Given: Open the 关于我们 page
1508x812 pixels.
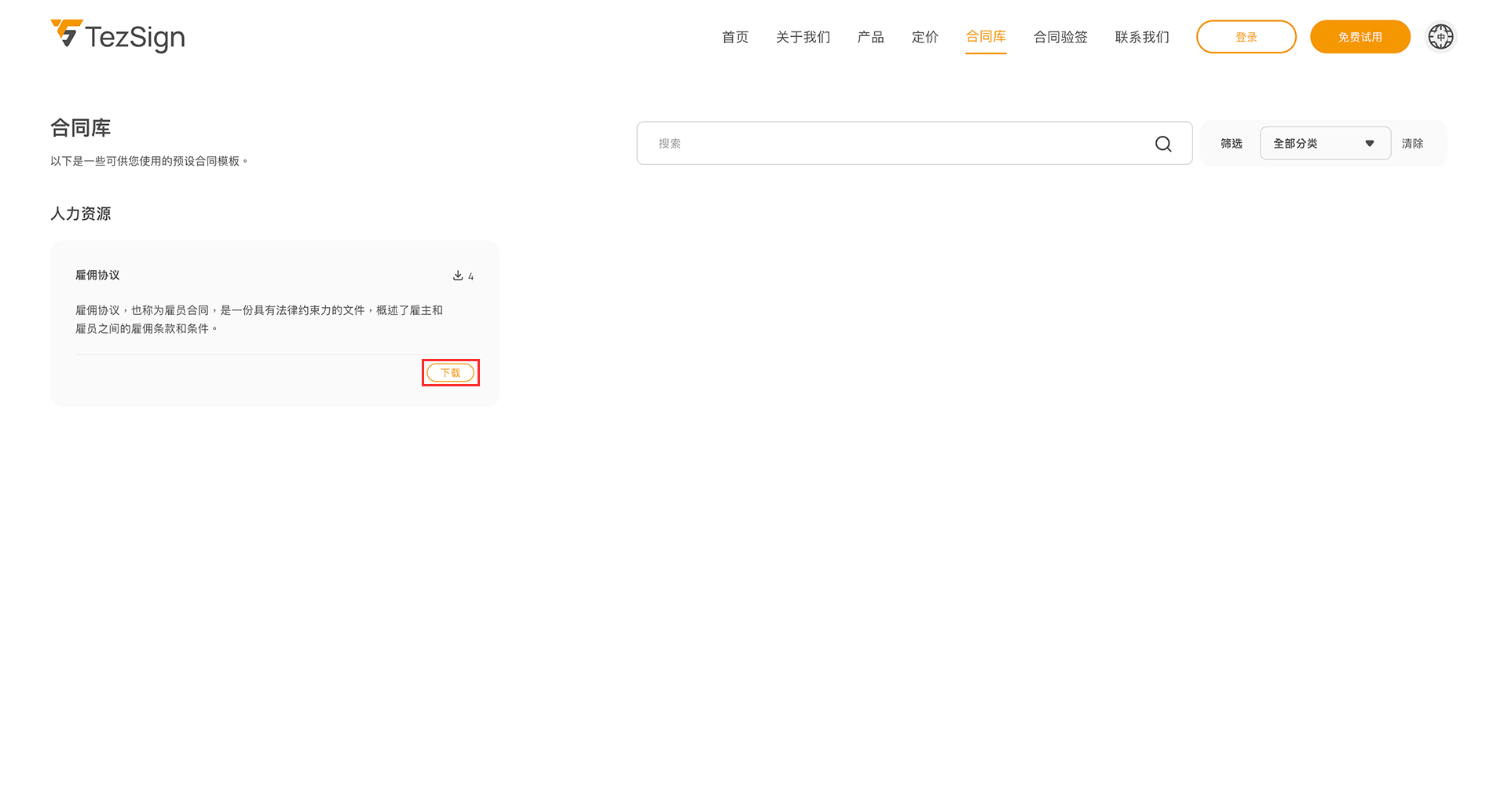Looking at the screenshot, I should tap(803, 37).
